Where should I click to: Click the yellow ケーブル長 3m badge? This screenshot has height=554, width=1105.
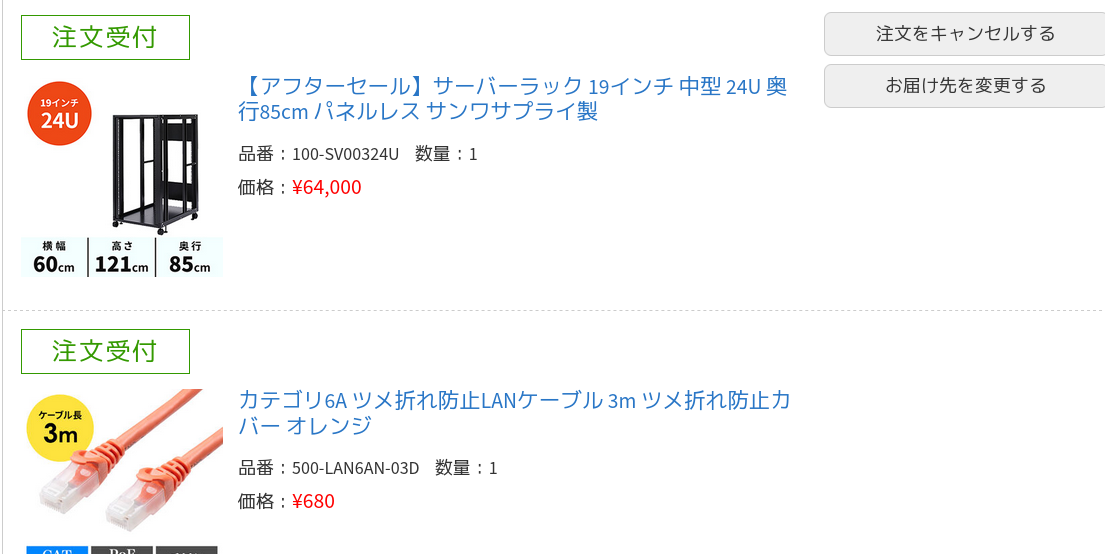point(60,428)
